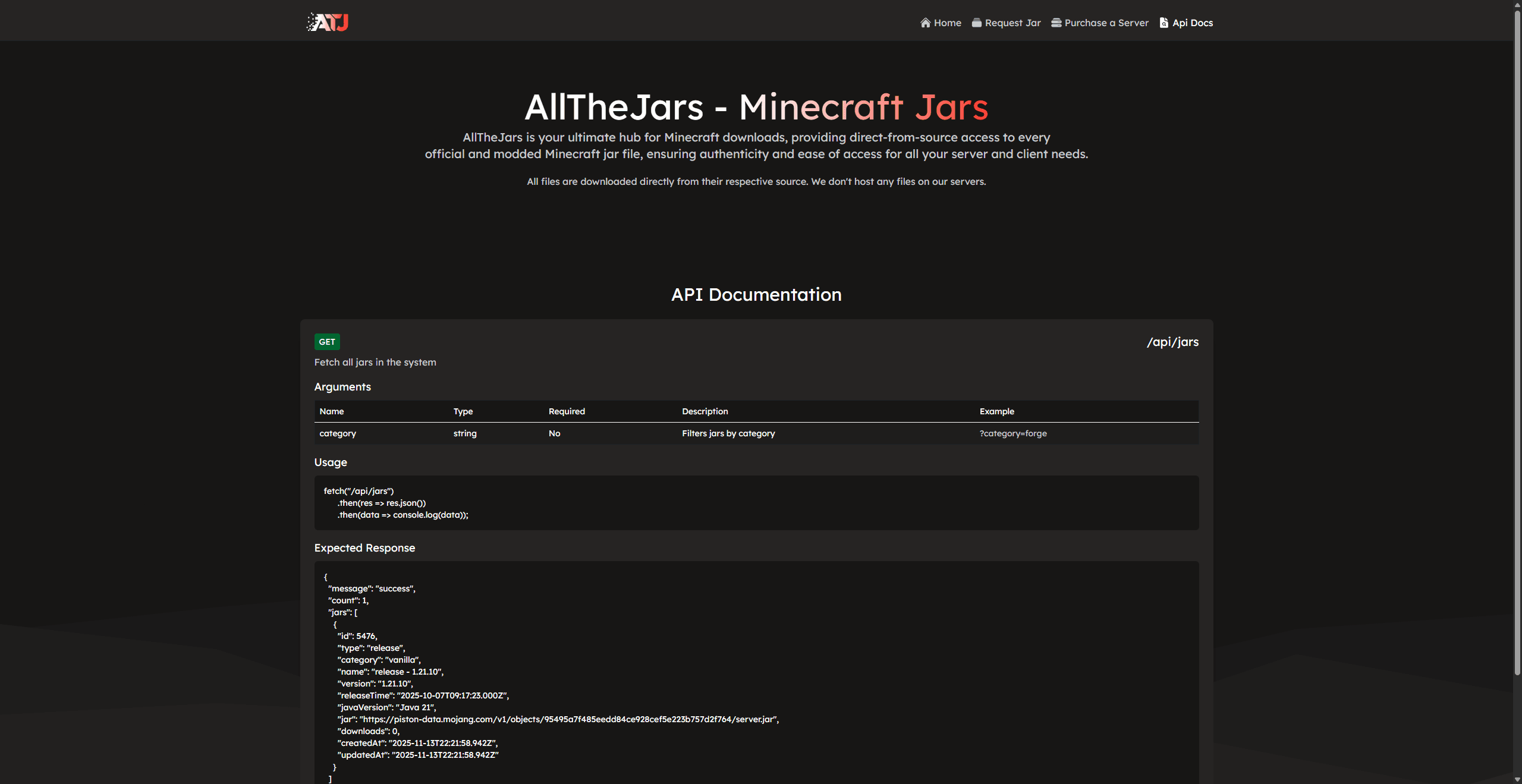The image size is (1522, 784).
Task: Click the Name column header
Action: coord(332,411)
